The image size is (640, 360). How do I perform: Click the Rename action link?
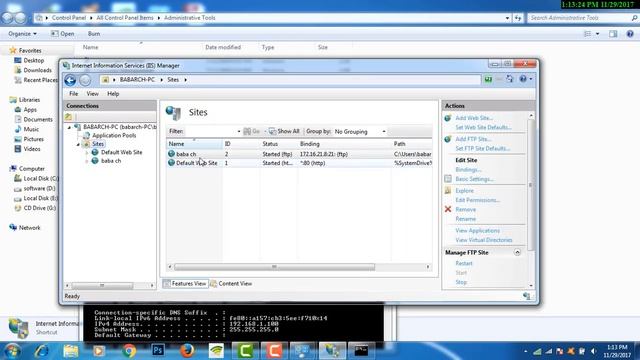pos(466,219)
